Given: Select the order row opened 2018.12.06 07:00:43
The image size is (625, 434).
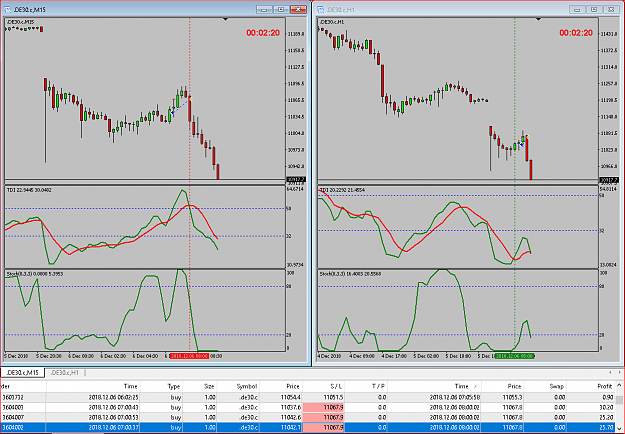Looking at the screenshot, I should 308,407.
